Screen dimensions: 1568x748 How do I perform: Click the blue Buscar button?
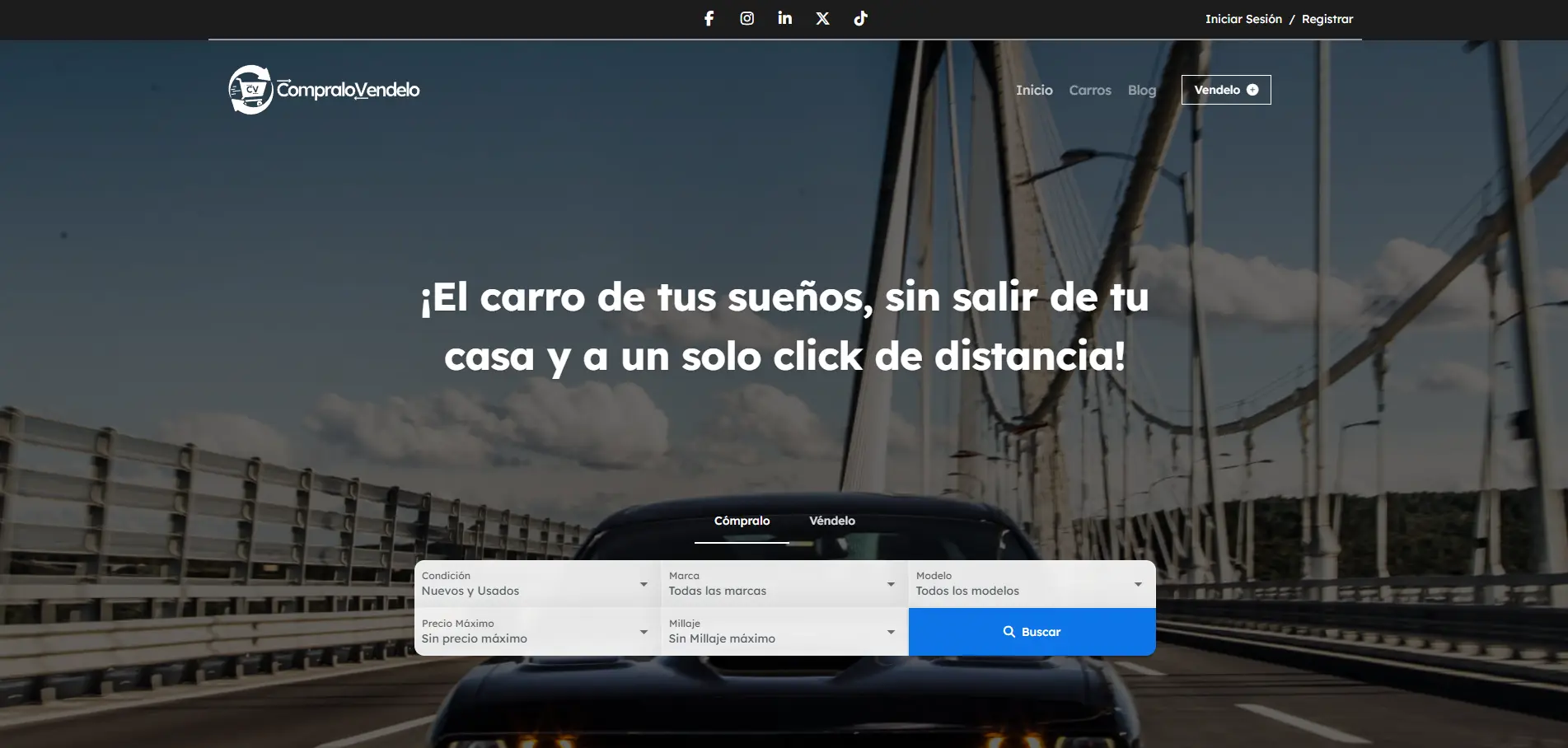click(x=1032, y=632)
